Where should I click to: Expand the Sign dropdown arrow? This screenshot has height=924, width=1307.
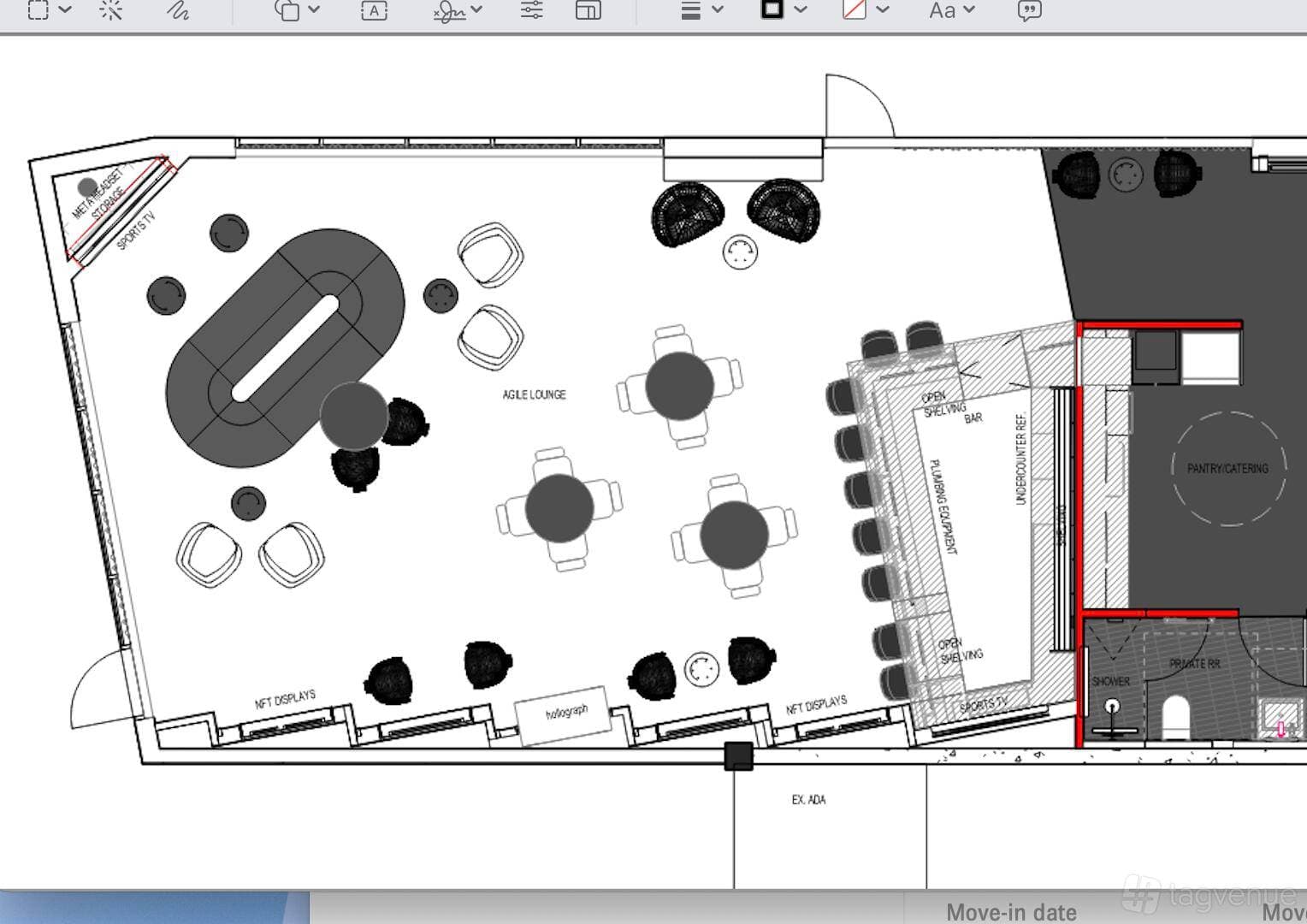pyautogui.click(x=476, y=10)
